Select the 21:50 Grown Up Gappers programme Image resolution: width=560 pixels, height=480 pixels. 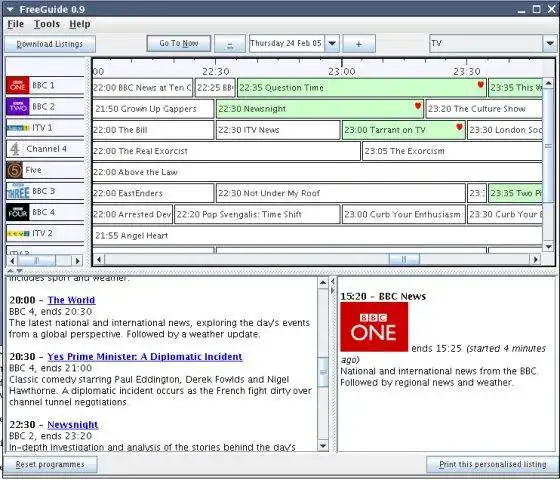153,109
